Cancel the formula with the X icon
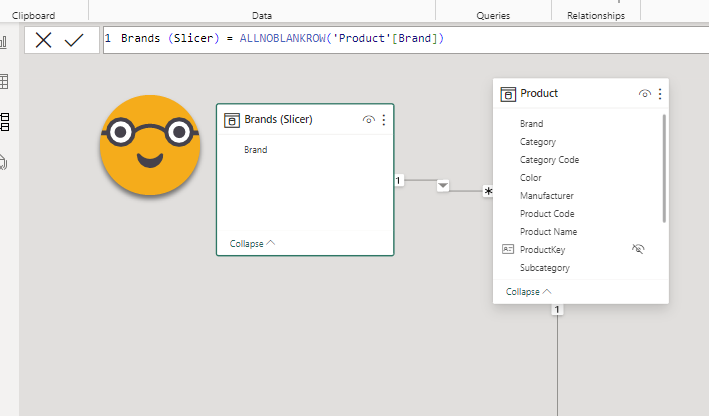 [x=44, y=40]
